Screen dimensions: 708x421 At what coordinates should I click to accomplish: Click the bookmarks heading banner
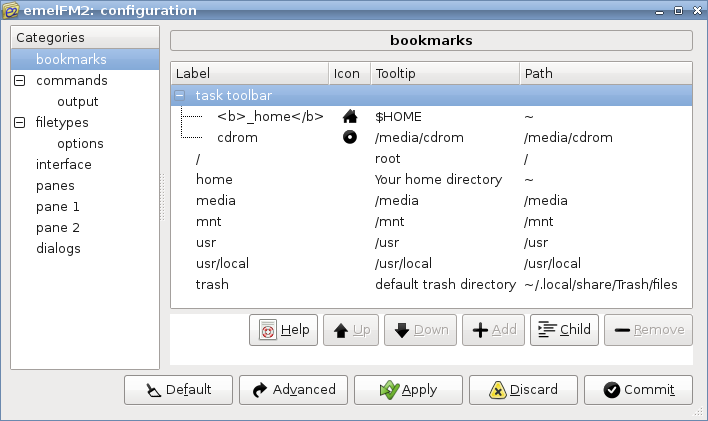[431, 41]
